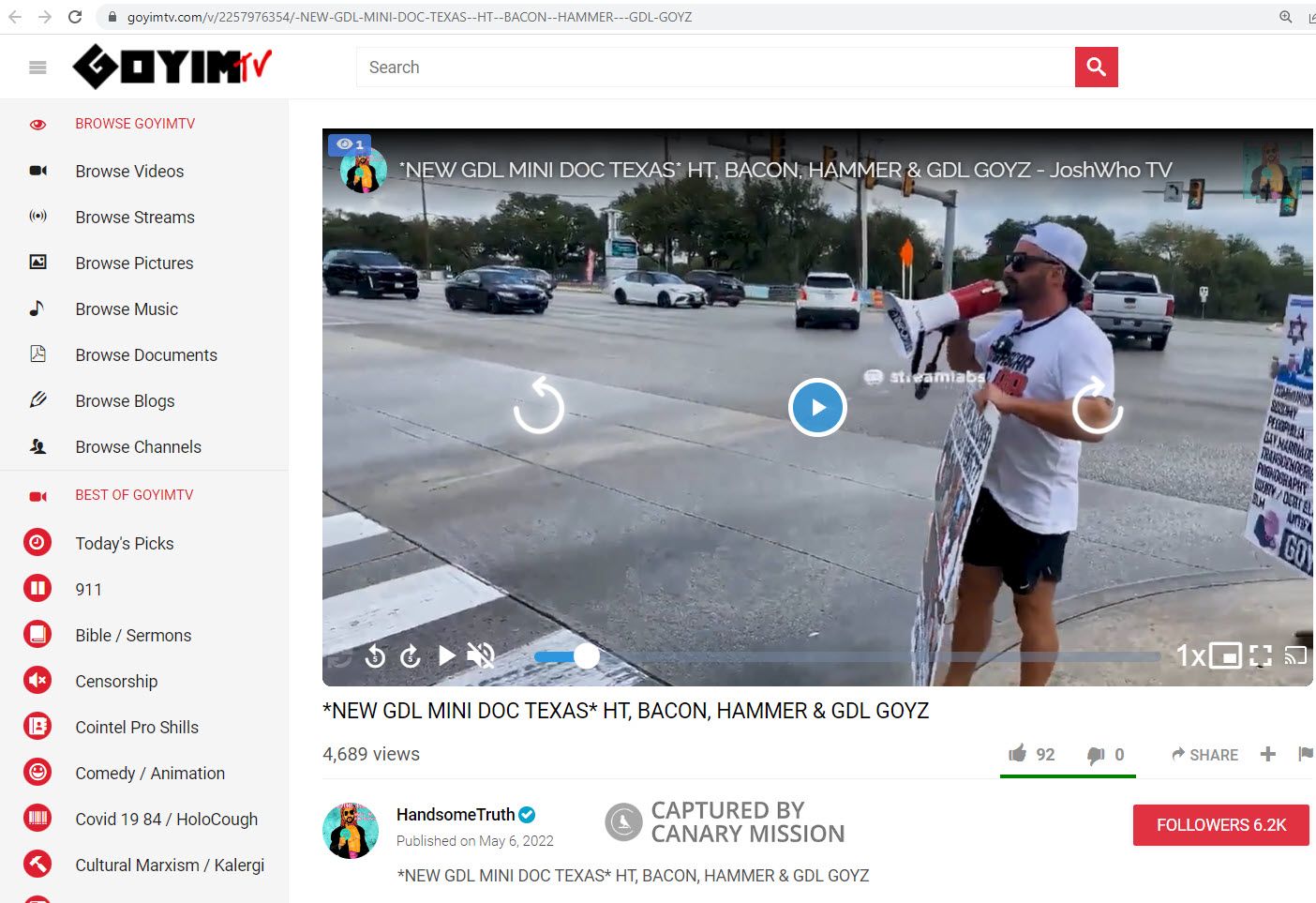Toggle fullscreen video mode
1316x903 pixels.
1261,655
